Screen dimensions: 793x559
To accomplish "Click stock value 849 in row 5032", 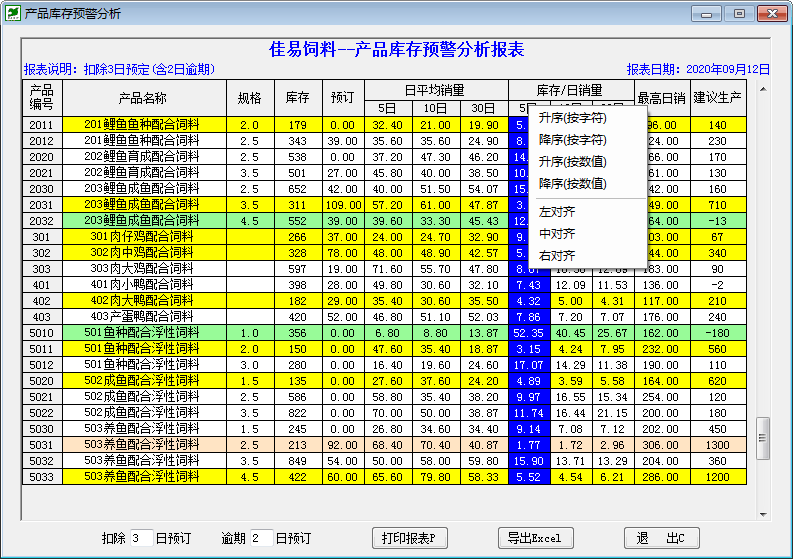I will click(298, 461).
